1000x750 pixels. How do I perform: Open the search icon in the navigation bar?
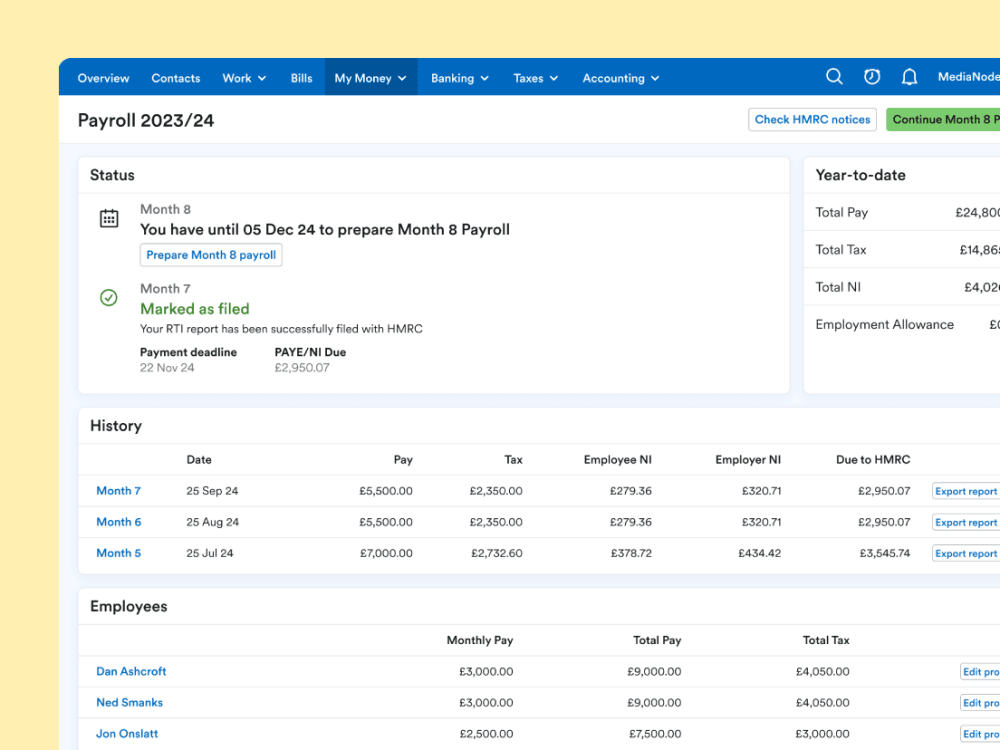coord(835,76)
